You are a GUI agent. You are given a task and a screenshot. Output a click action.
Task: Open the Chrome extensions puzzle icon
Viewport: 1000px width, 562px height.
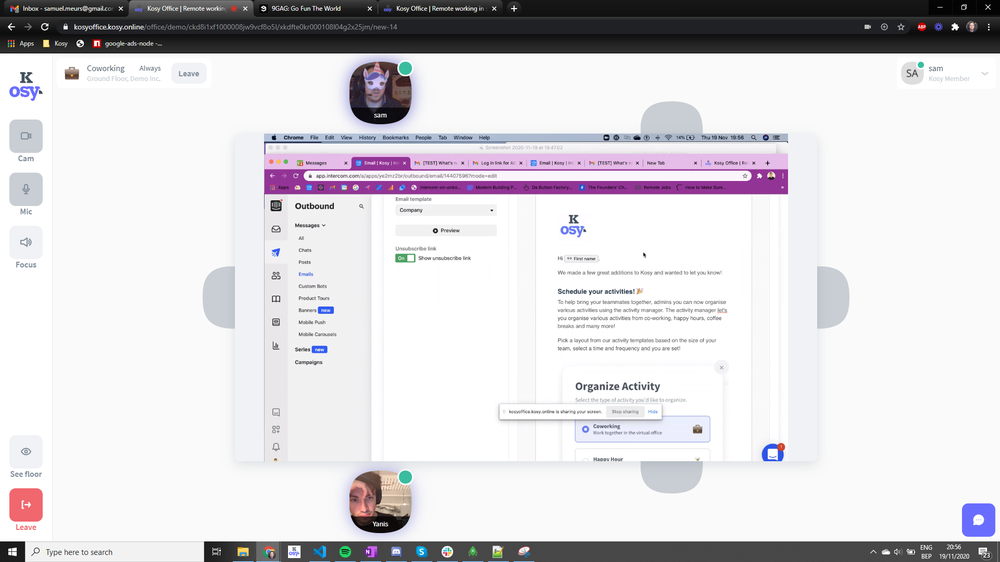coord(955,27)
